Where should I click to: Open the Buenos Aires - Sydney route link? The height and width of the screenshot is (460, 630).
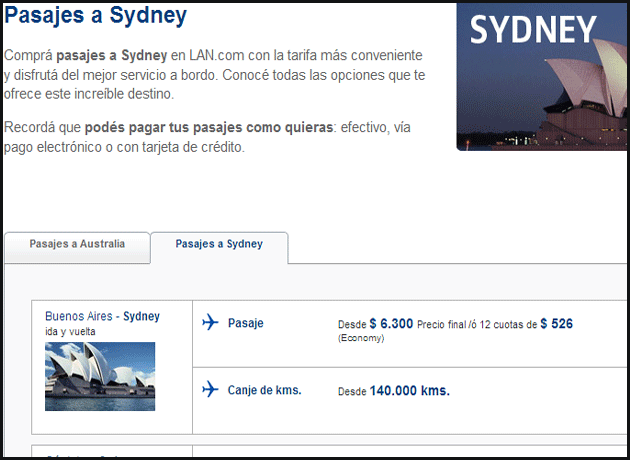coord(102,316)
